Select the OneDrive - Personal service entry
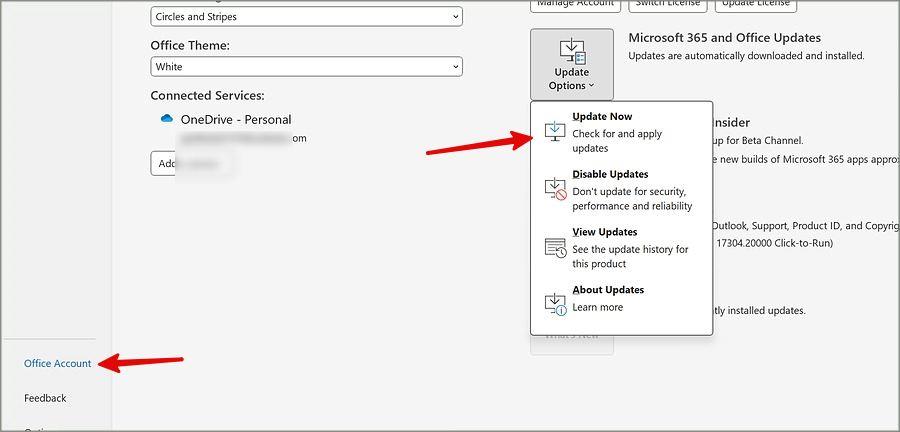Image resolution: width=900 pixels, height=432 pixels. (235, 119)
